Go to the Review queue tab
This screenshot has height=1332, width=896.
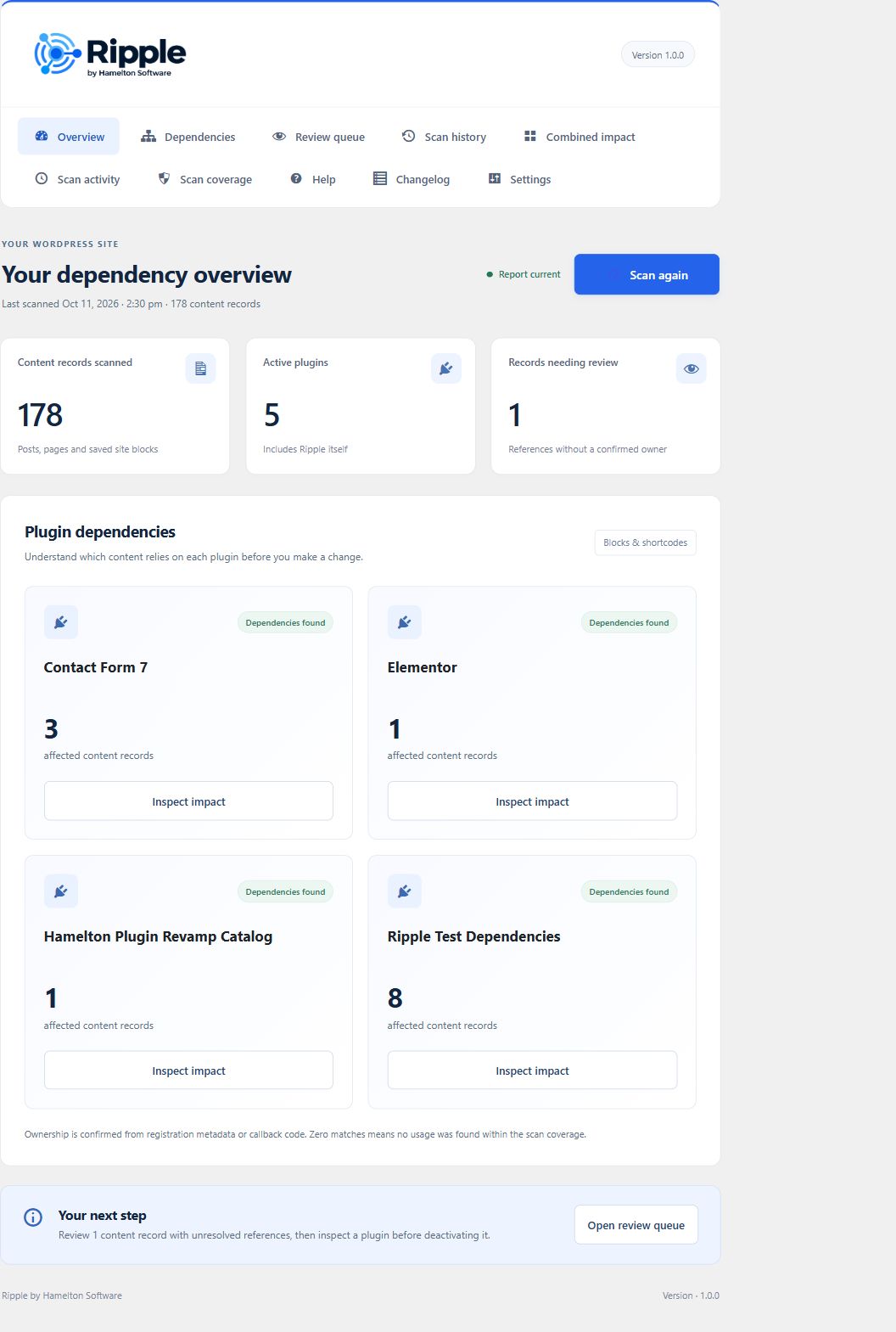pos(318,137)
